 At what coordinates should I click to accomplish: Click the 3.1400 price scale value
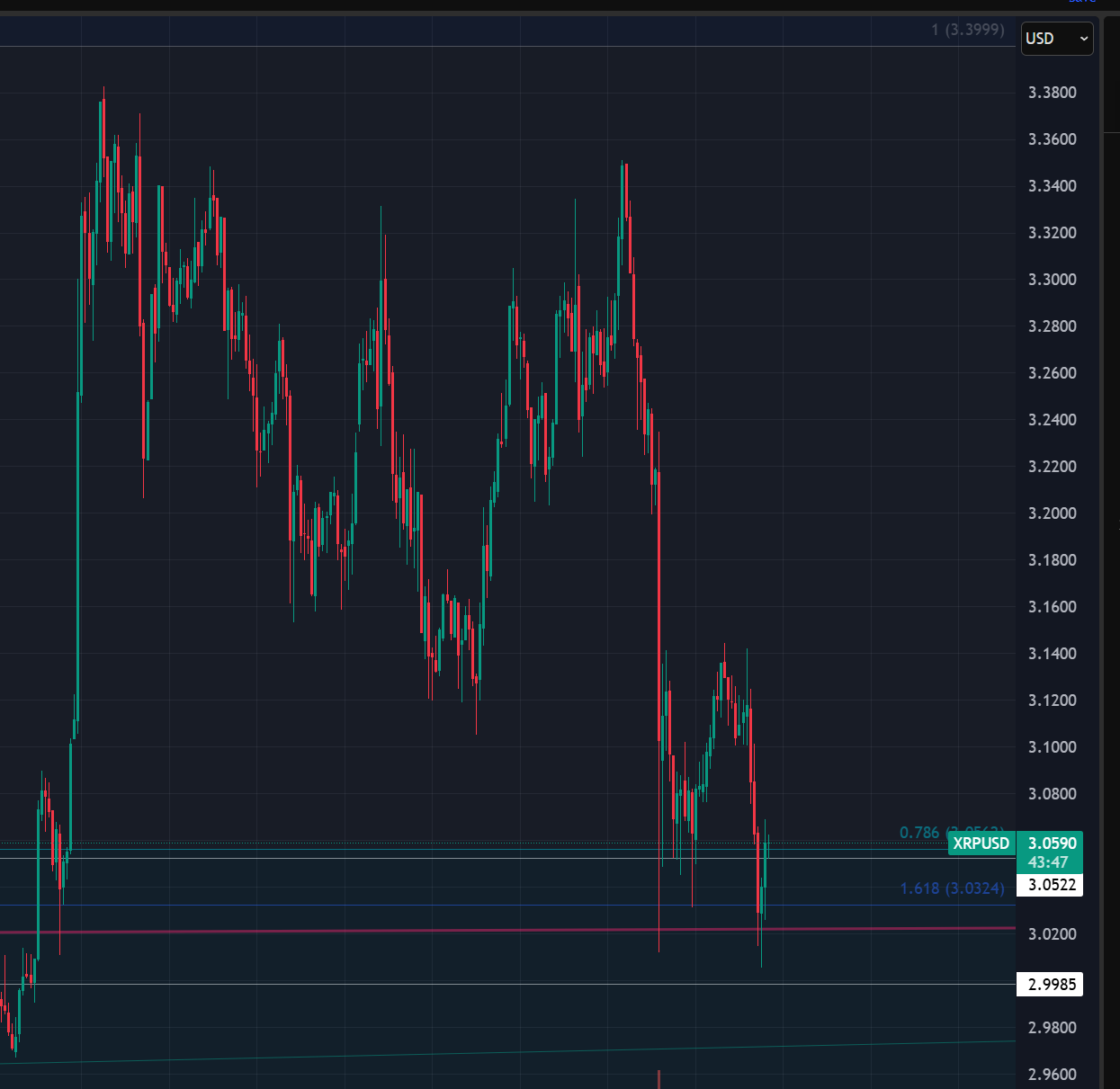tap(1053, 654)
